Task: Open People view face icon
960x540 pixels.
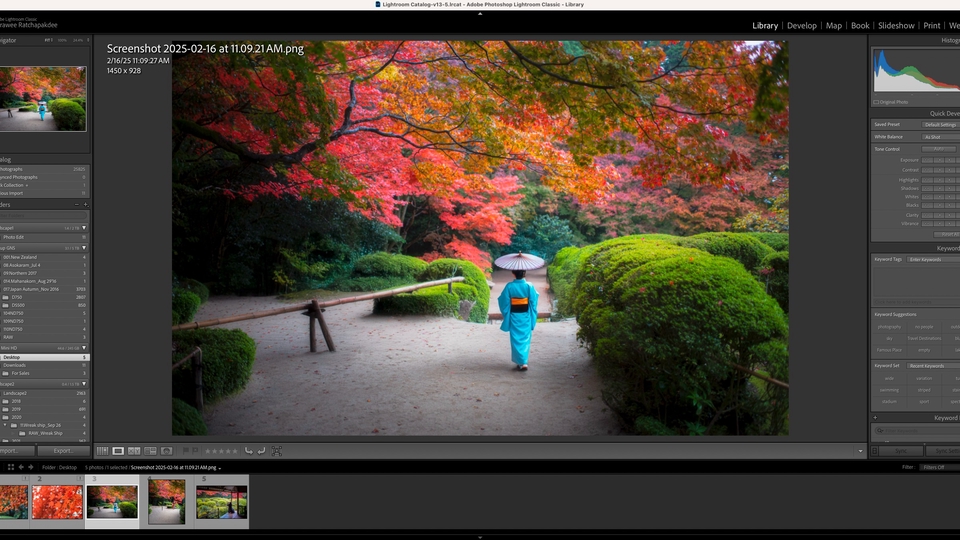Action: coord(166,451)
